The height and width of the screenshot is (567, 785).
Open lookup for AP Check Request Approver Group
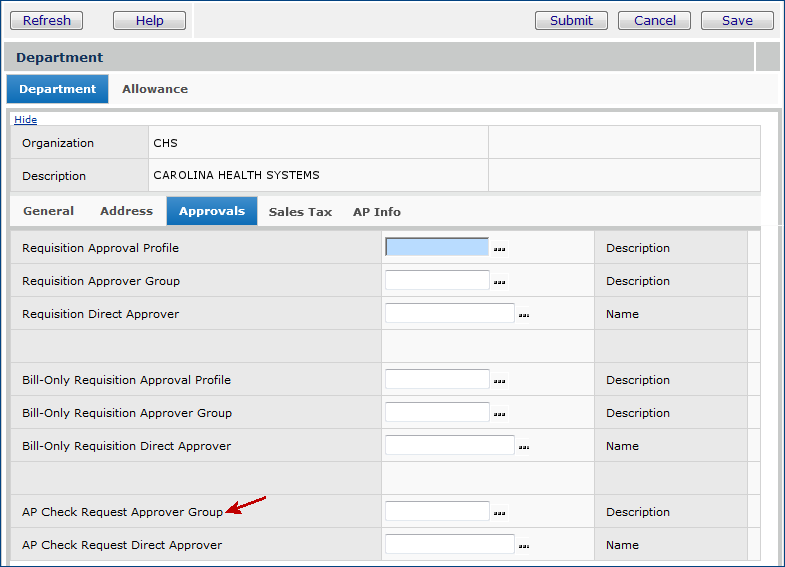point(499,512)
